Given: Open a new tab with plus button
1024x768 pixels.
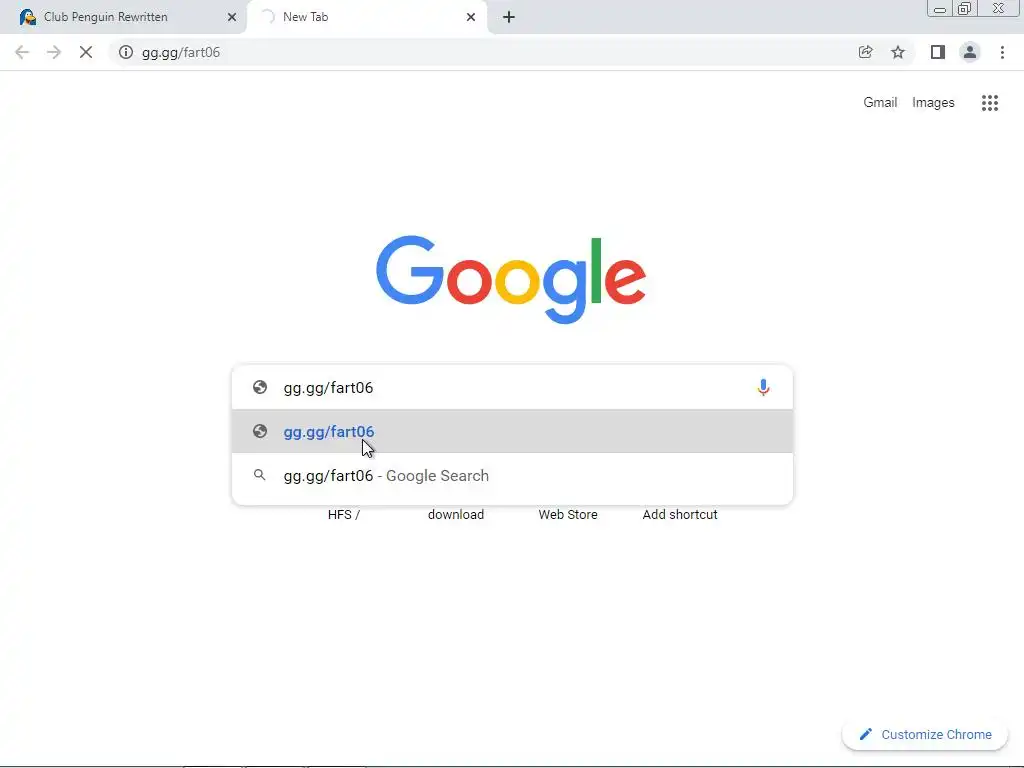Looking at the screenshot, I should (x=509, y=17).
